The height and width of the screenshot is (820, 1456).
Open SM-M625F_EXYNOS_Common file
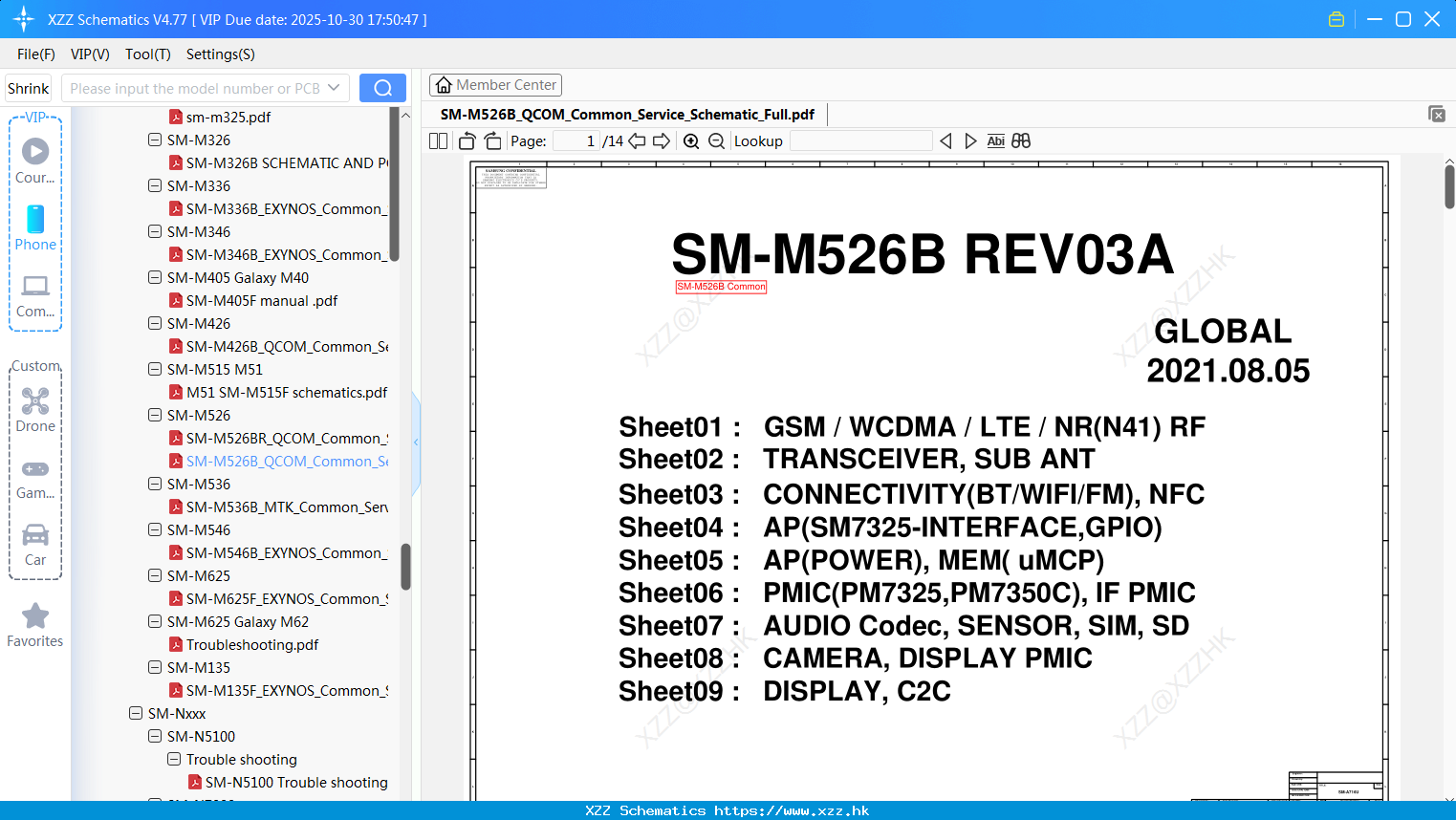coord(287,598)
